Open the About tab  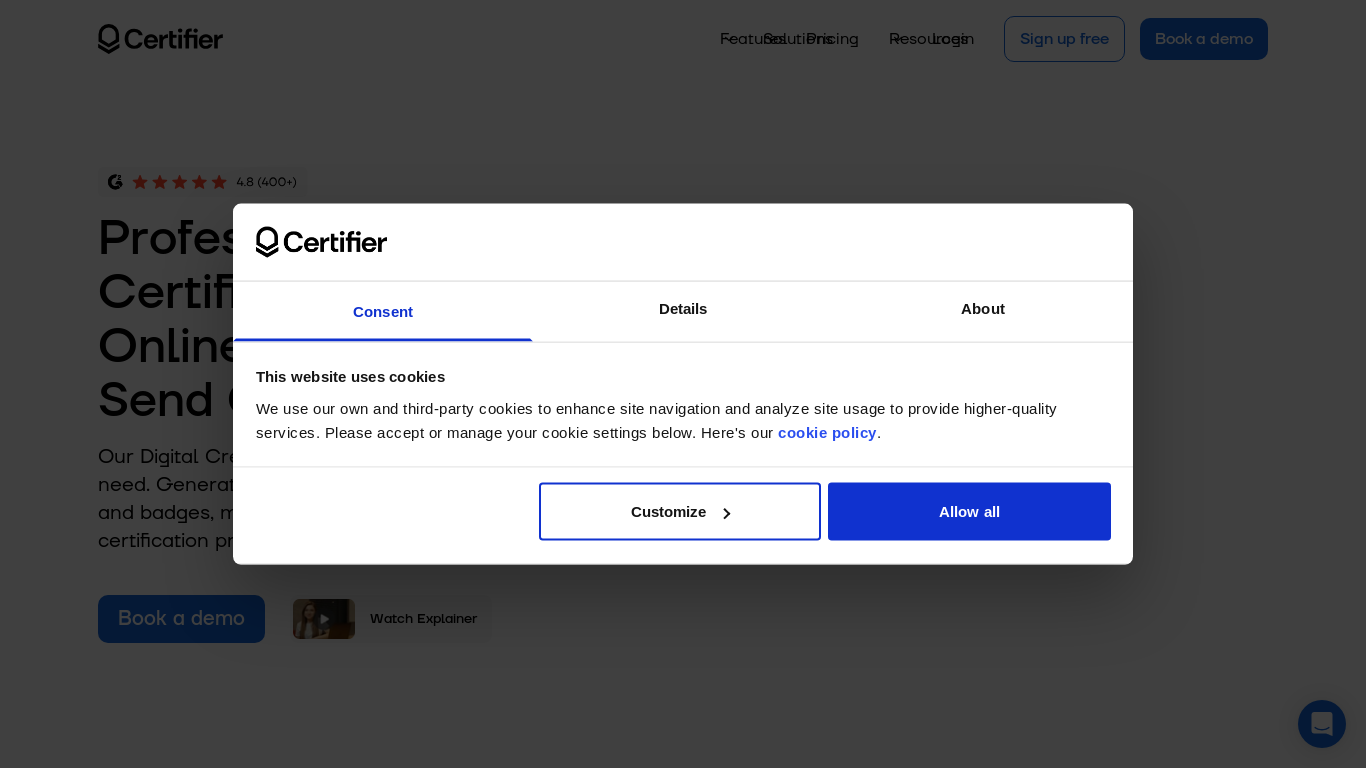[x=983, y=309]
